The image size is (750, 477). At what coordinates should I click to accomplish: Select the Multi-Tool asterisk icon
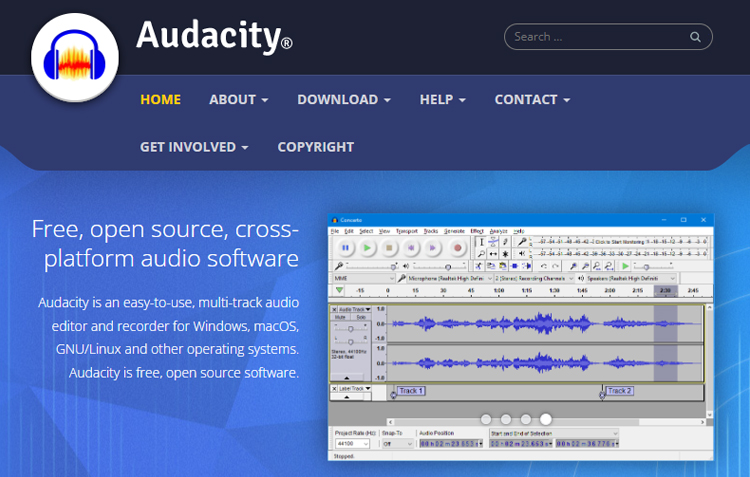(505, 254)
